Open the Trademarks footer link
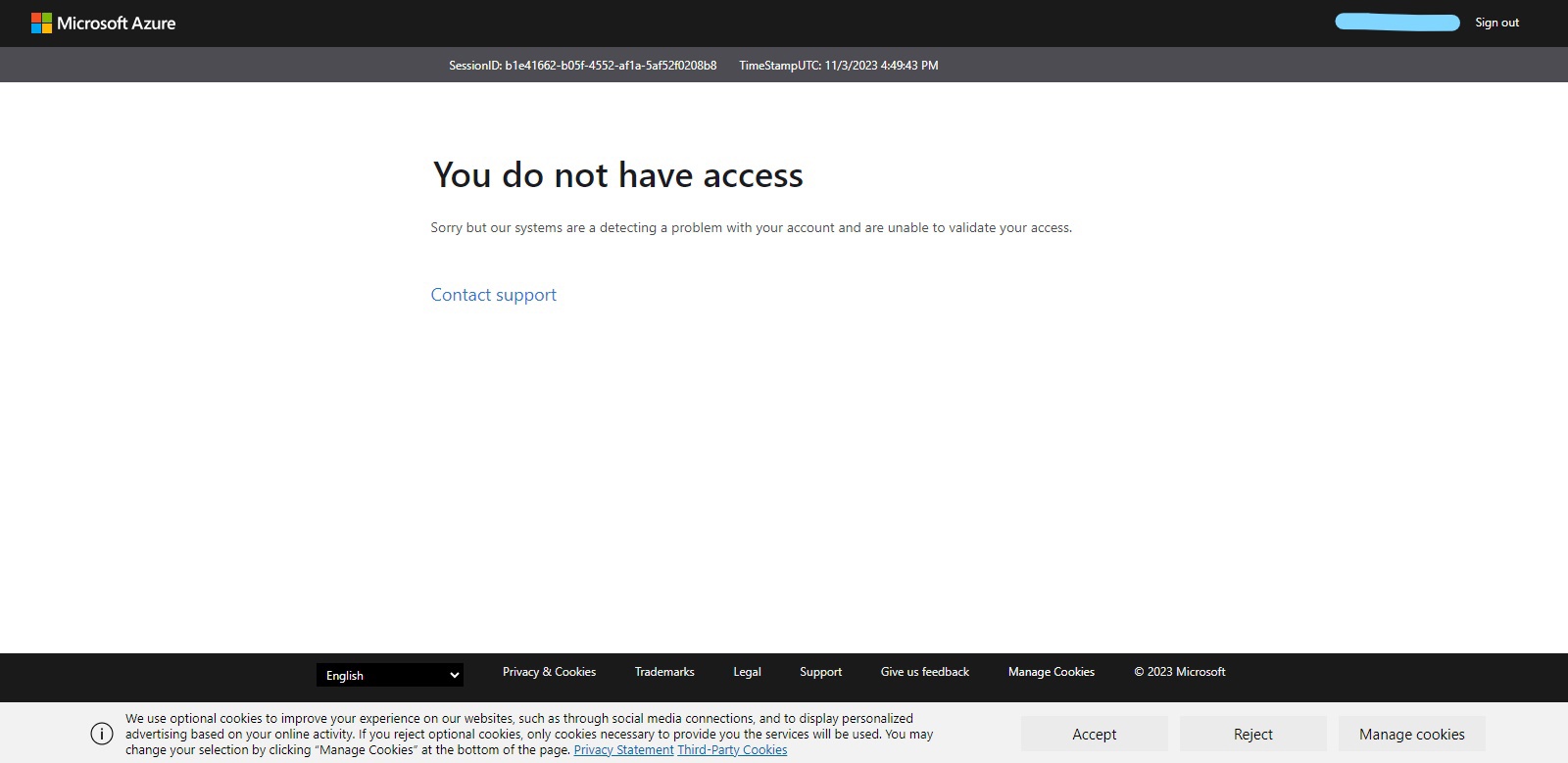This screenshot has width=1568, height=763. 664,672
